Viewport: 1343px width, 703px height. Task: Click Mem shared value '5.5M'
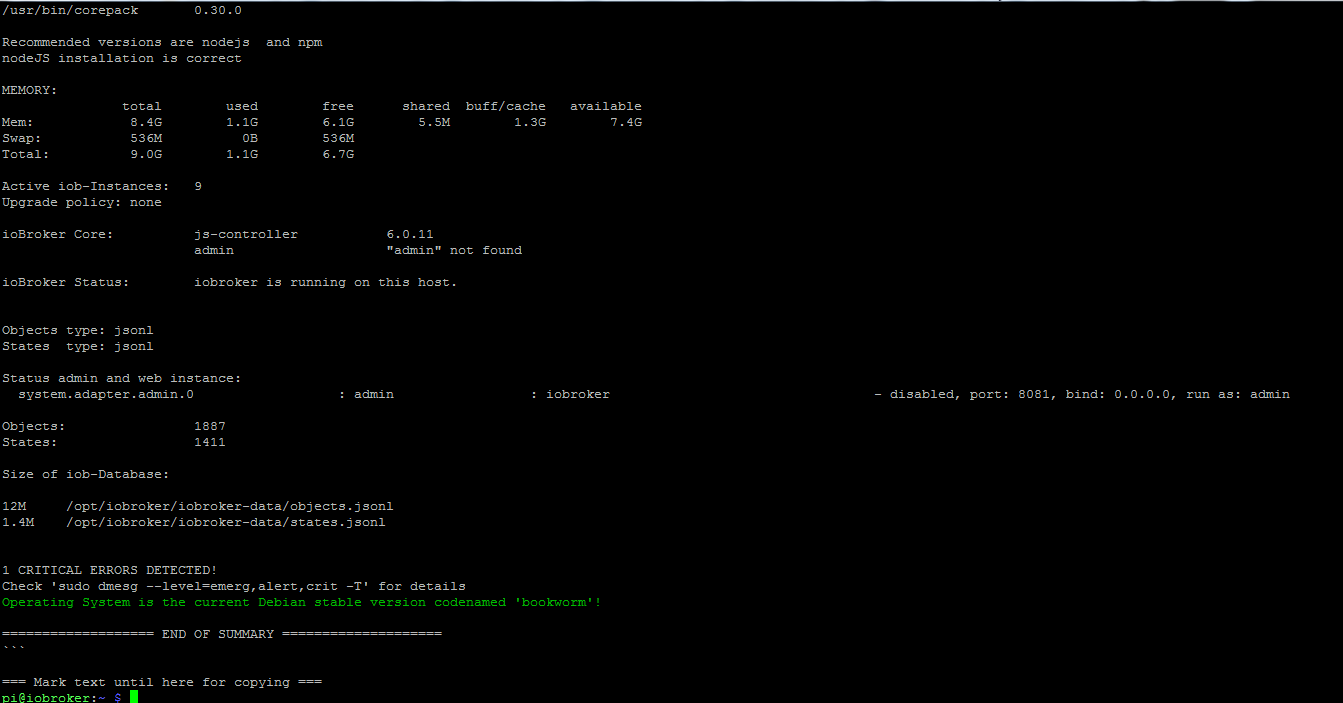pyautogui.click(x=434, y=122)
